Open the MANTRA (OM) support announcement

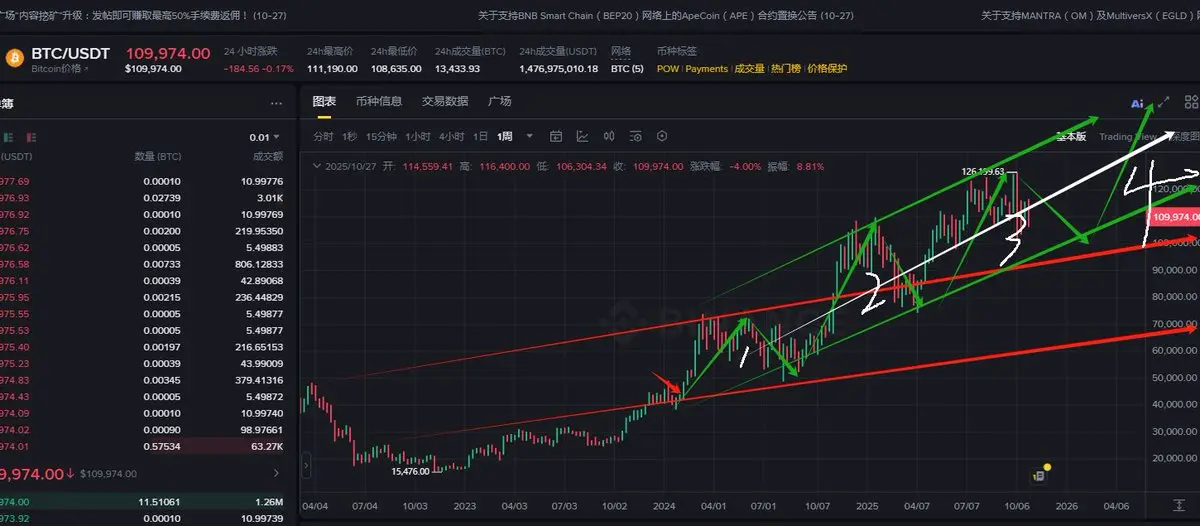click(1089, 15)
